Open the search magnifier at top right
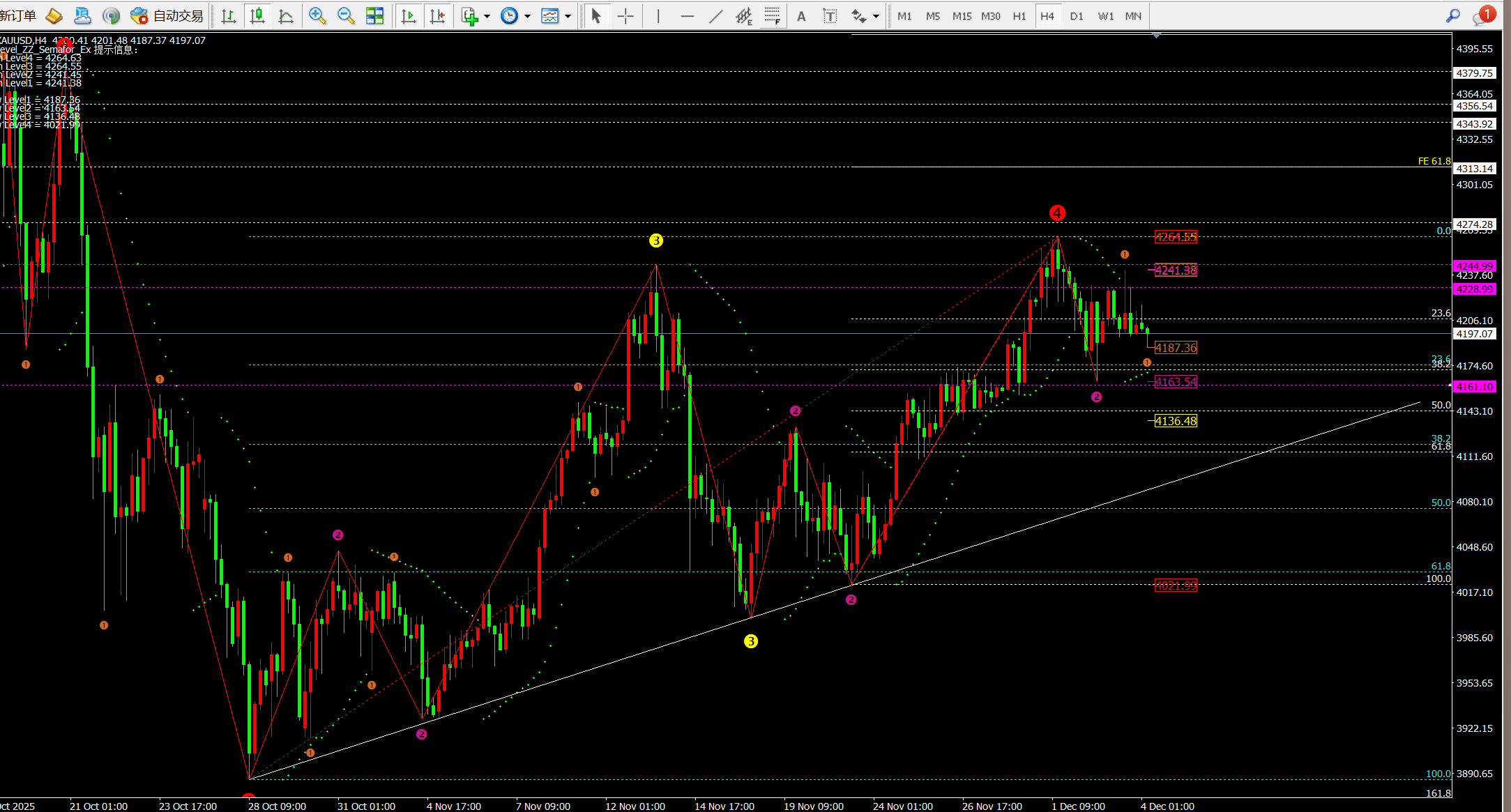The image size is (1511, 812). (x=1452, y=16)
